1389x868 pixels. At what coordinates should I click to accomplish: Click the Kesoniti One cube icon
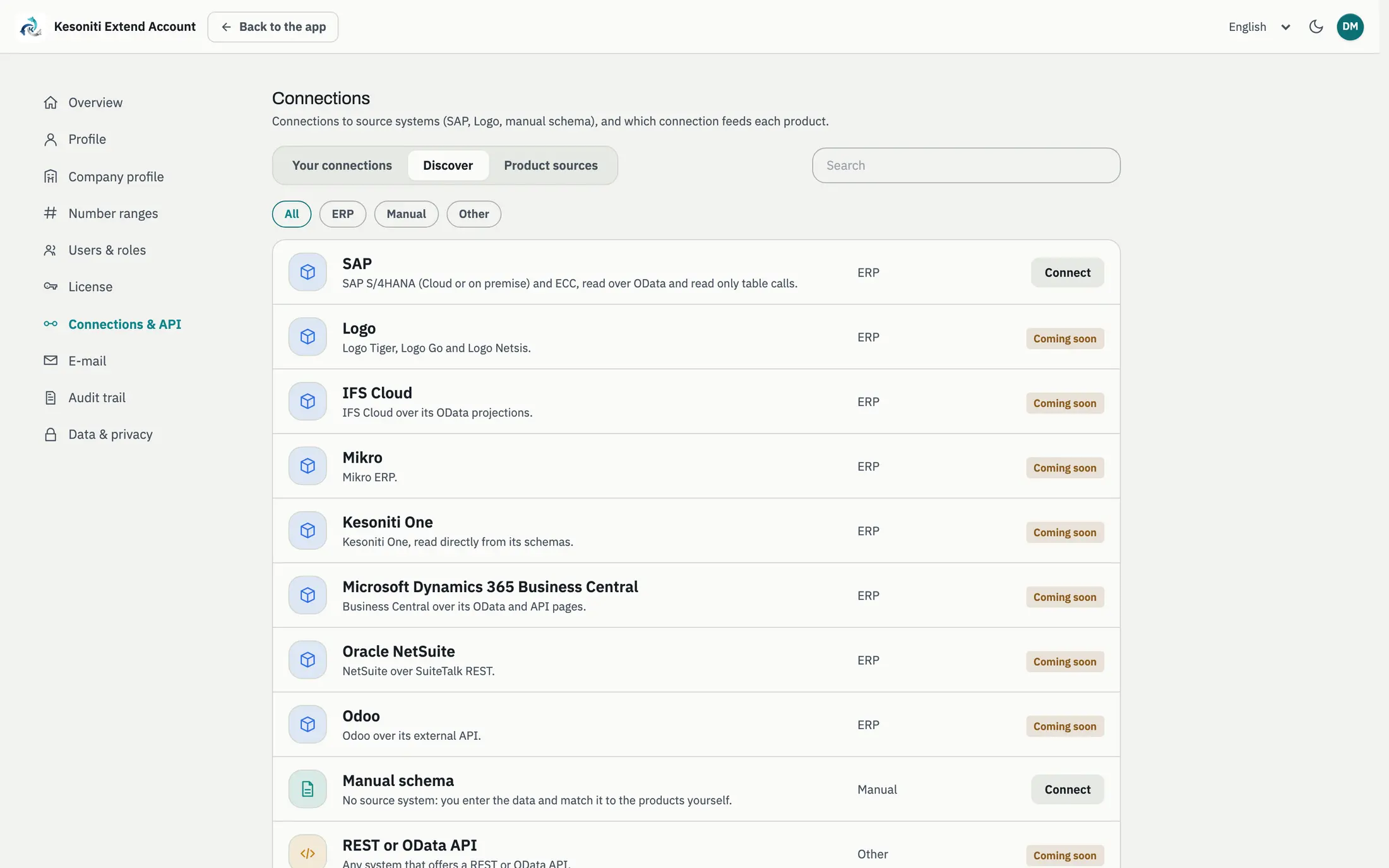pyautogui.click(x=307, y=530)
